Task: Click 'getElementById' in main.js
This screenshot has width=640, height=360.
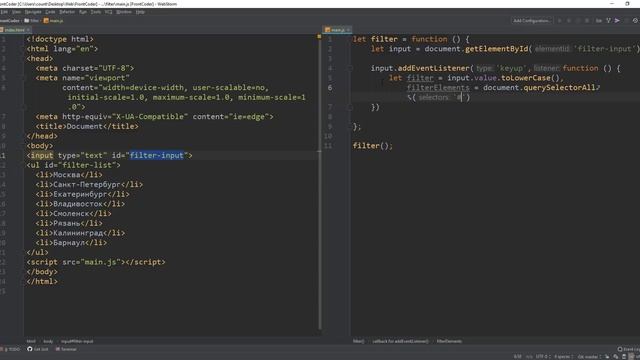Action: [x=496, y=49]
